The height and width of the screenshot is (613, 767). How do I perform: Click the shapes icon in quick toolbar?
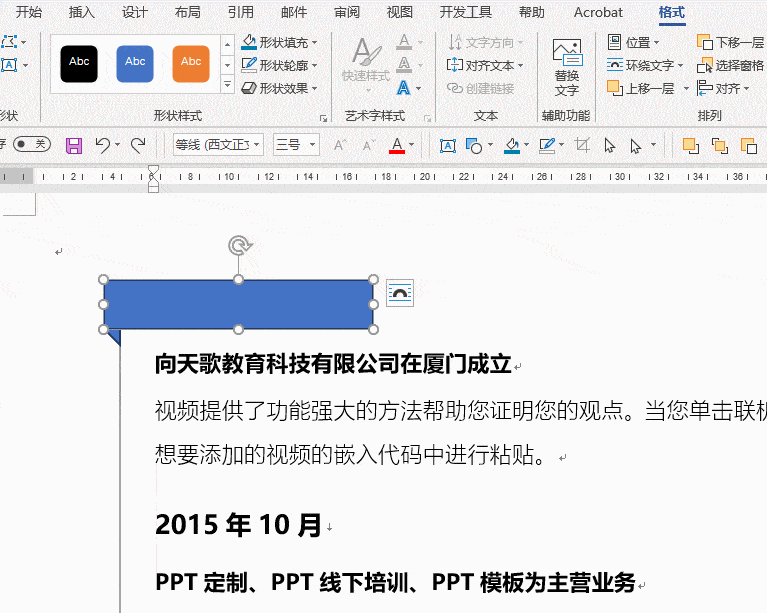[474, 145]
